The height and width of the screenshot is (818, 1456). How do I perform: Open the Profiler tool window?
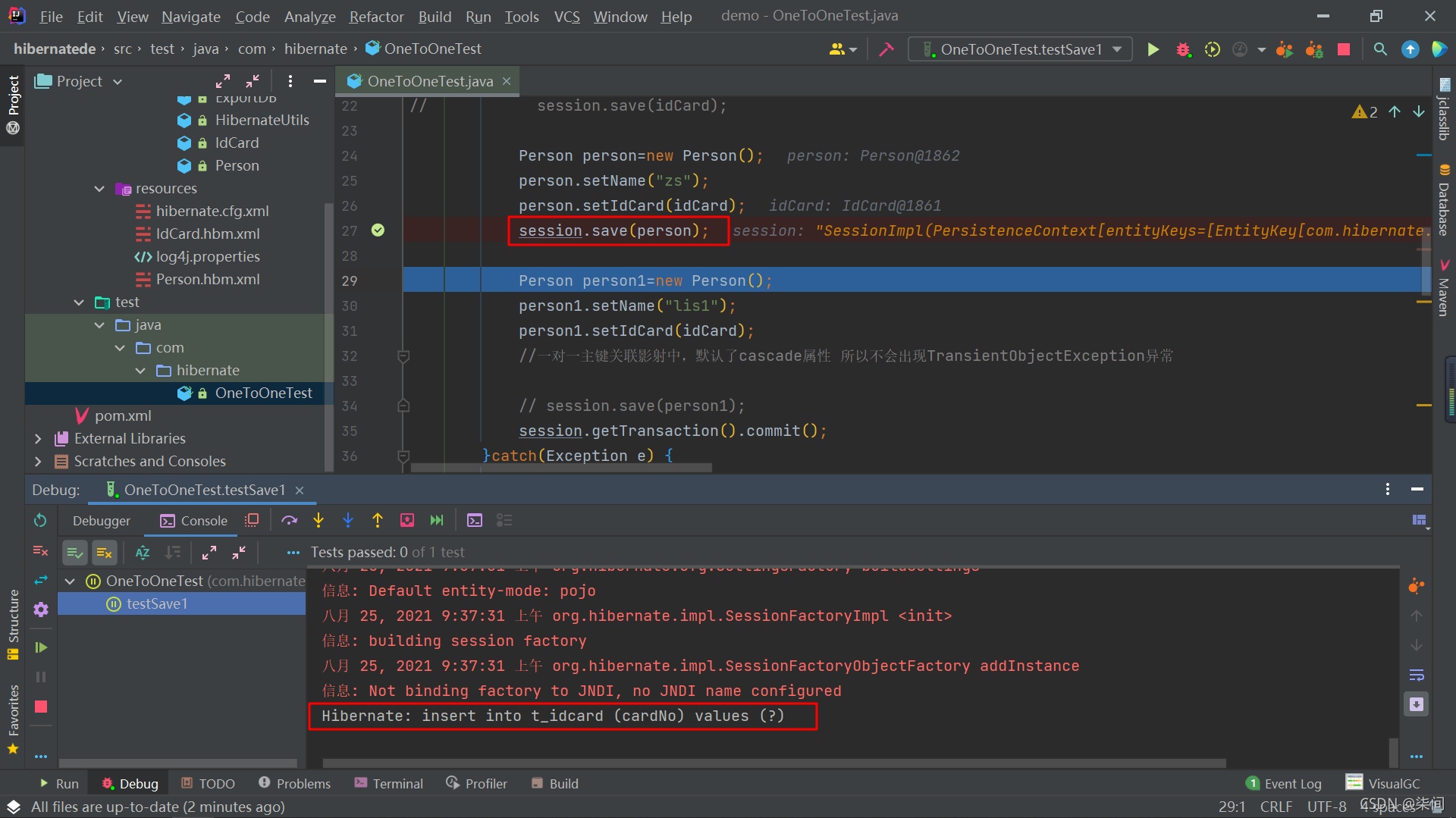click(476, 783)
